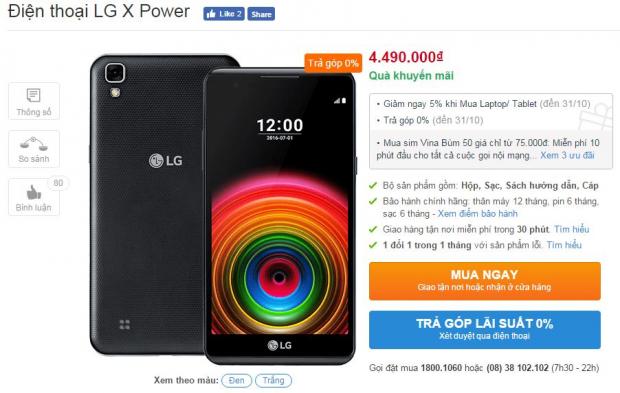Click Tìm hiểu next to 30 phút delivery

[572, 229]
